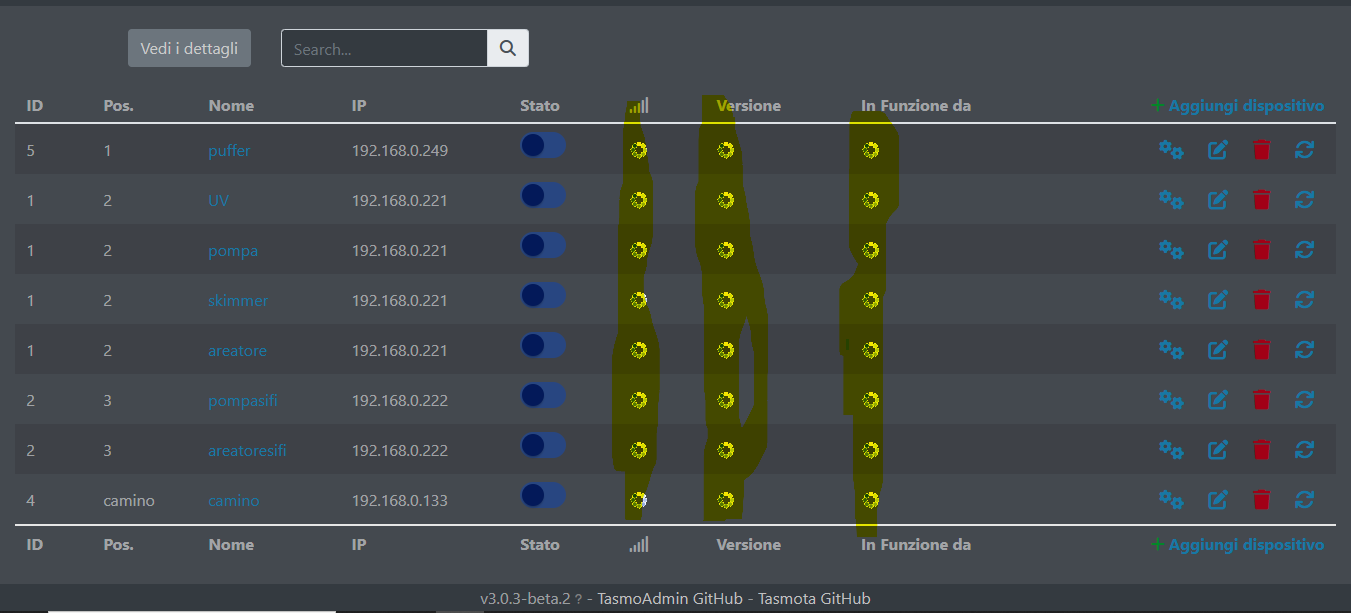Click the top ID column header

[34, 105]
